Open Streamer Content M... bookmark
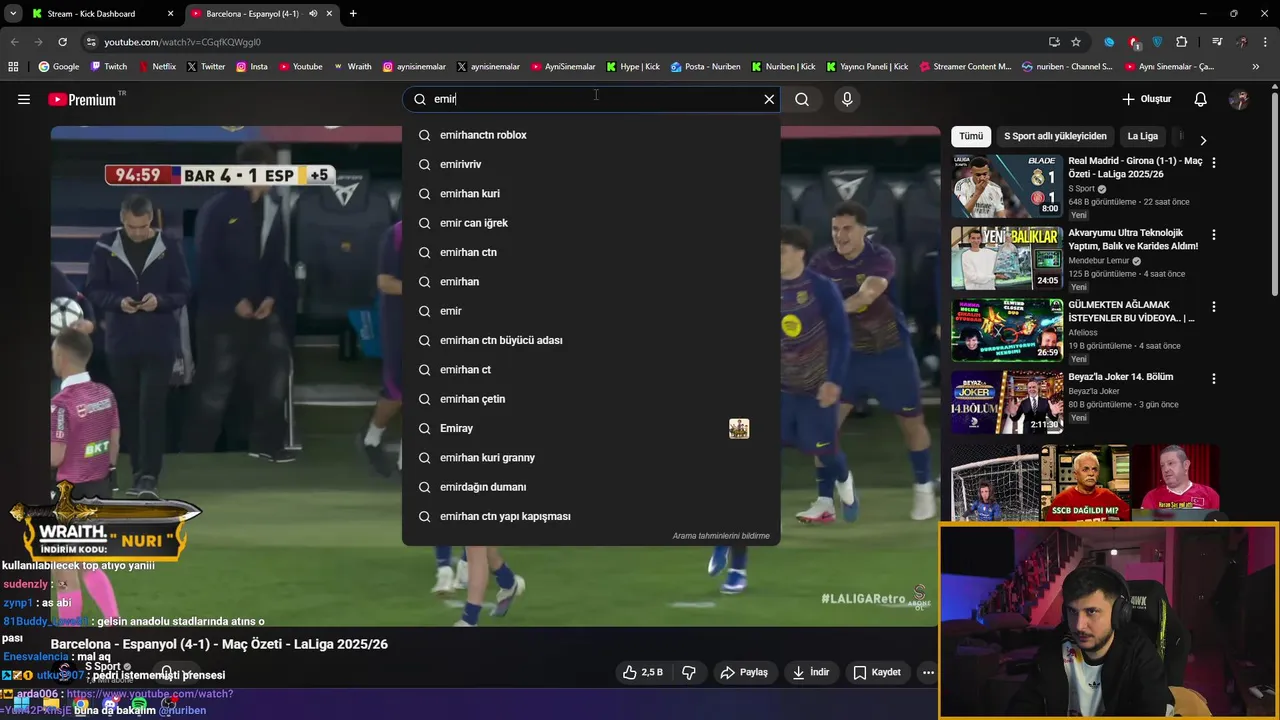 [965, 67]
